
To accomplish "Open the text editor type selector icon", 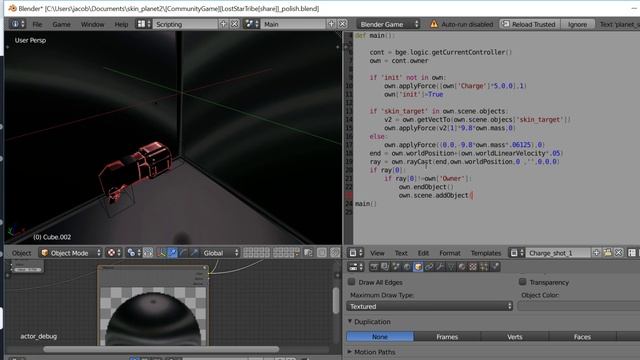I will pyautogui.click(x=356, y=253).
